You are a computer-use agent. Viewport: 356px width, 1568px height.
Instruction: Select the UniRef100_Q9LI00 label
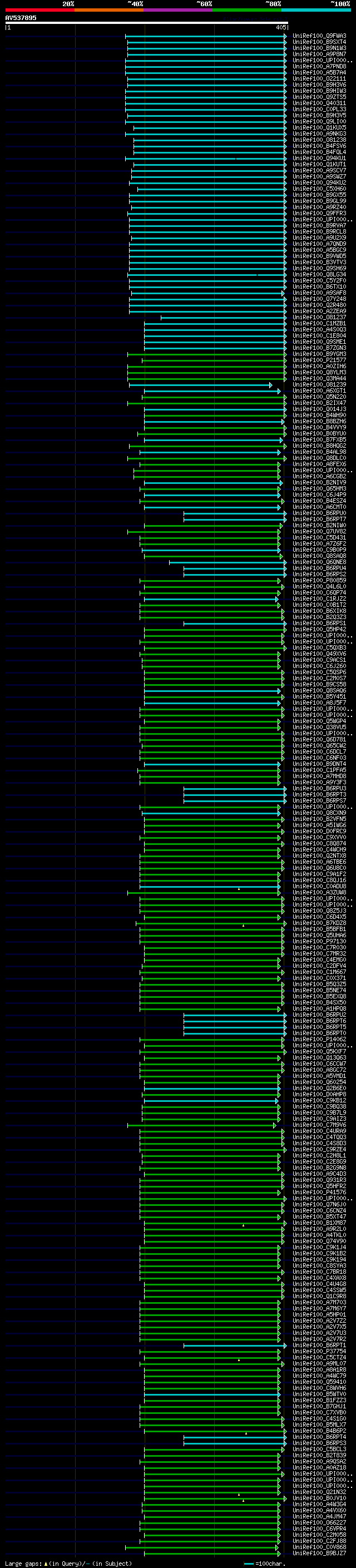pyautogui.click(x=319, y=121)
